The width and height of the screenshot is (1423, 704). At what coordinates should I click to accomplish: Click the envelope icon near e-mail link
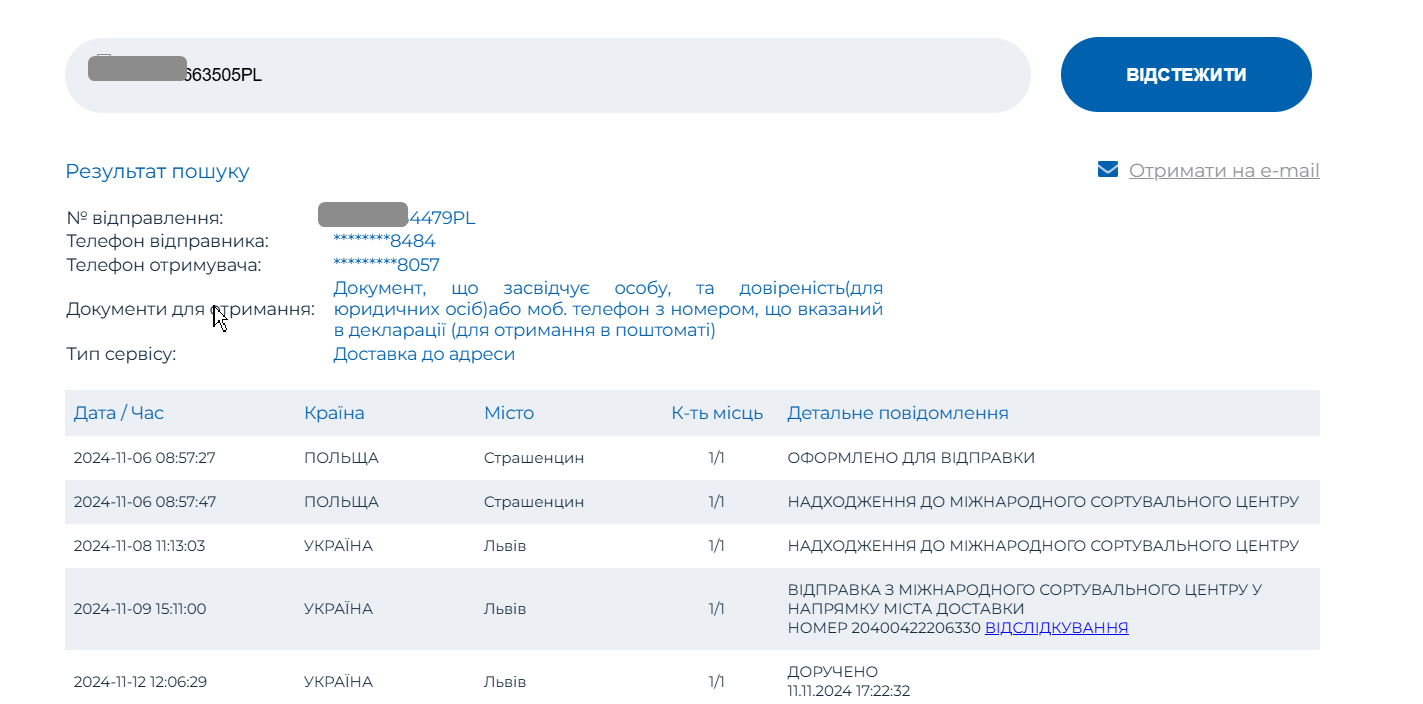pyautogui.click(x=1107, y=170)
